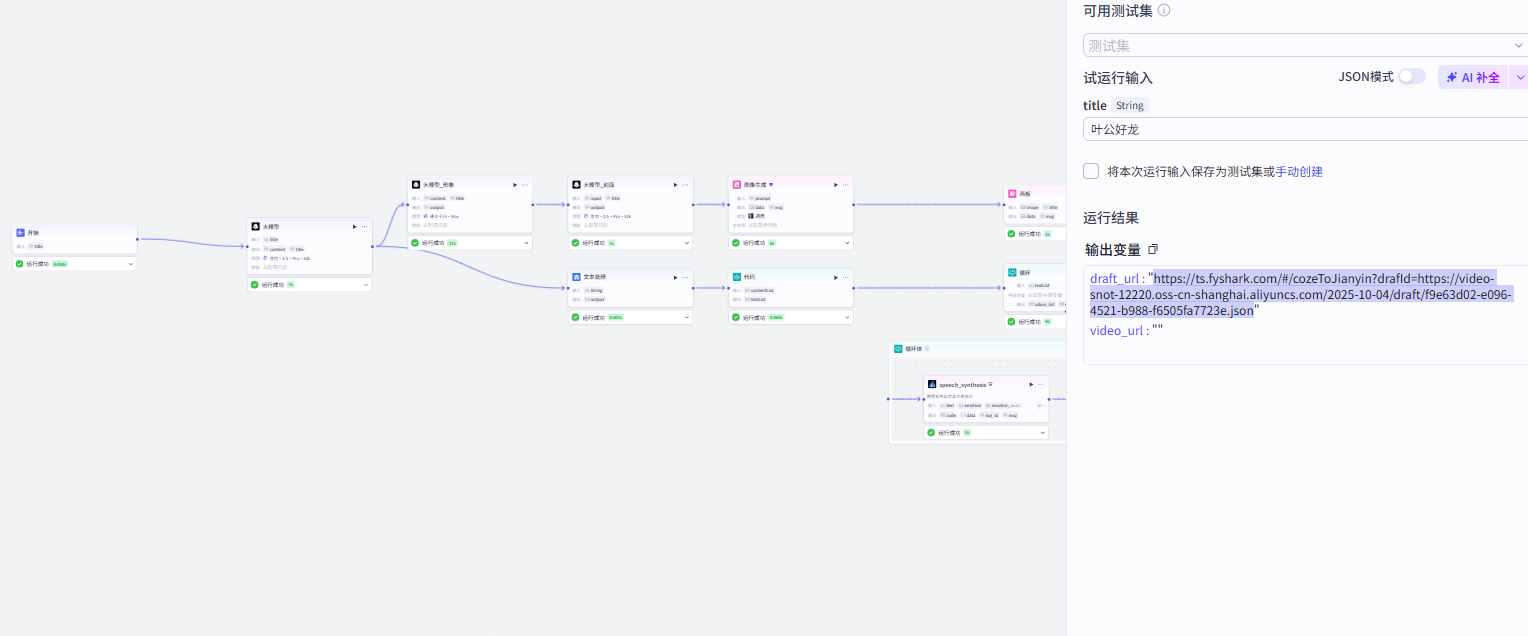1528x636 pixels.
Task: Run the 大模型_形象 node with its play icon
Action: click(x=515, y=185)
